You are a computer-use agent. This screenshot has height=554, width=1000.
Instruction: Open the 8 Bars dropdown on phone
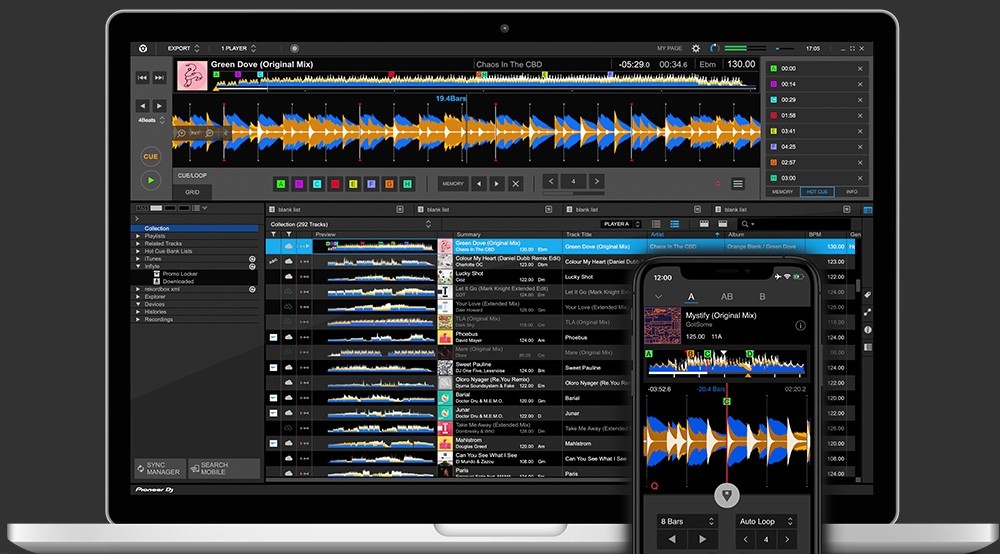click(688, 522)
